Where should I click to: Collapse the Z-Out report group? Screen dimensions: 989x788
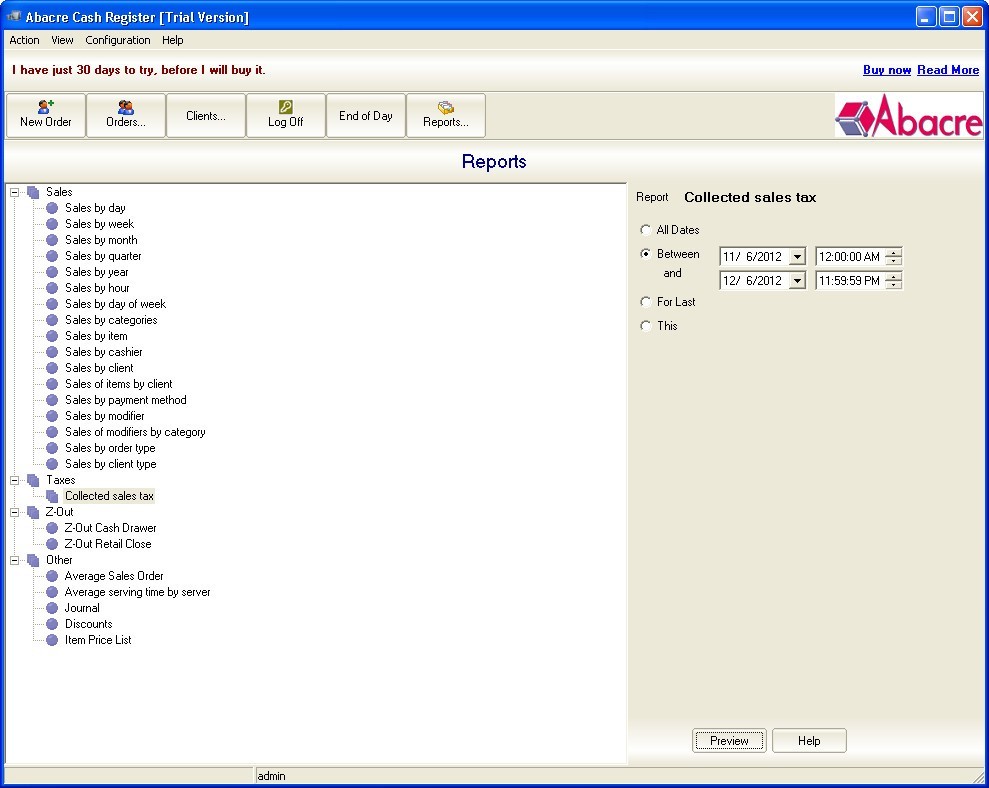point(13,511)
